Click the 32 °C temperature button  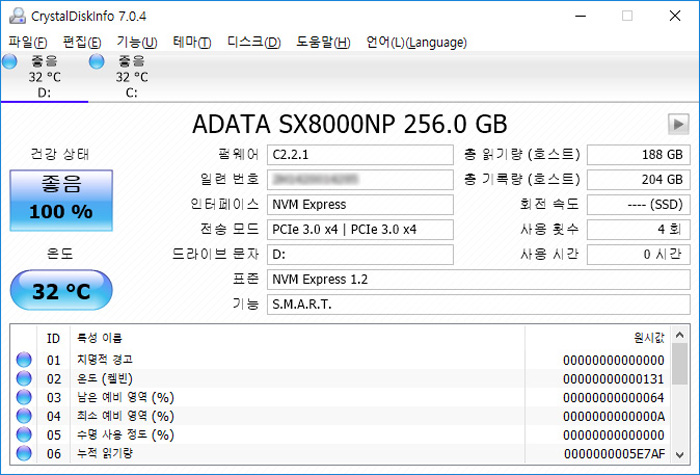(x=61, y=290)
